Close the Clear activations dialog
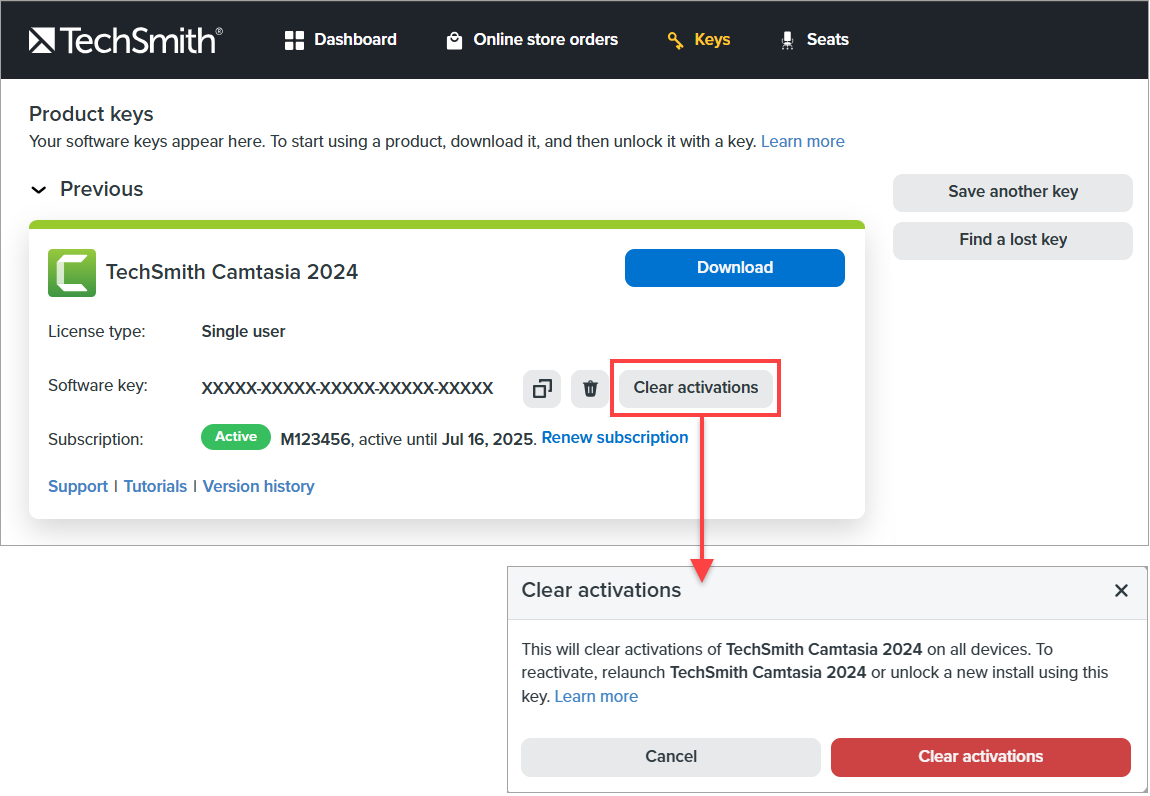Image resolution: width=1150 pixels, height=796 pixels. click(1121, 591)
